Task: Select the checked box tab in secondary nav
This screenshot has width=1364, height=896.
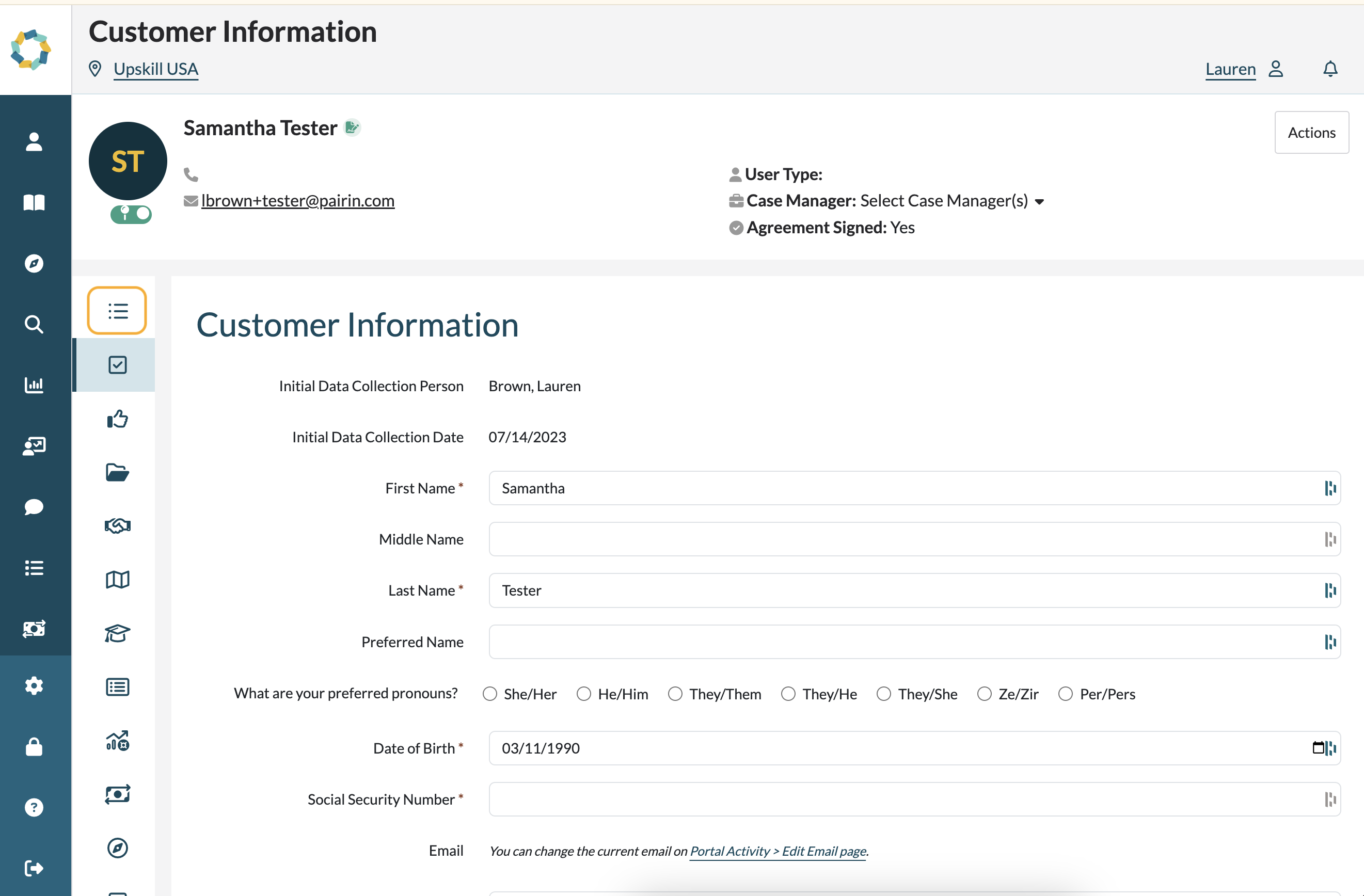Action: point(117,365)
